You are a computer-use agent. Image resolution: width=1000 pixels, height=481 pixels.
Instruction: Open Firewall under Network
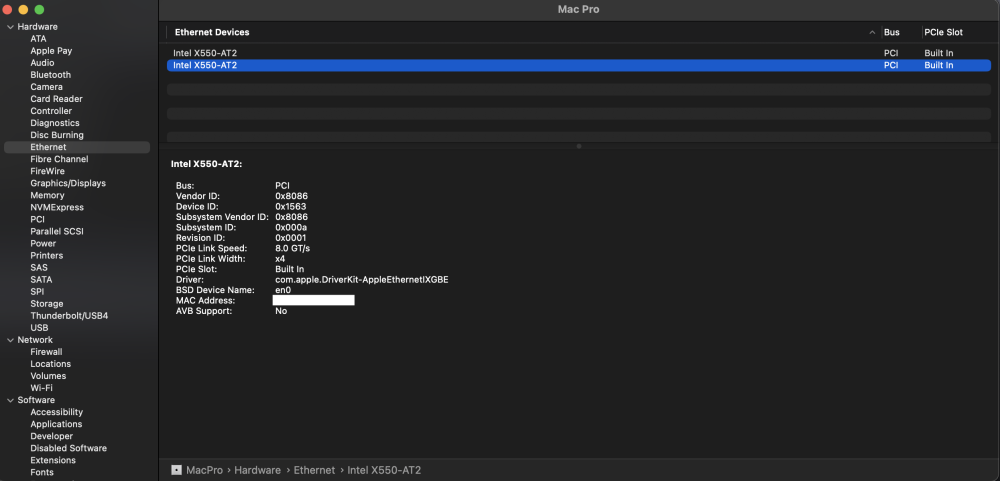click(x=46, y=352)
